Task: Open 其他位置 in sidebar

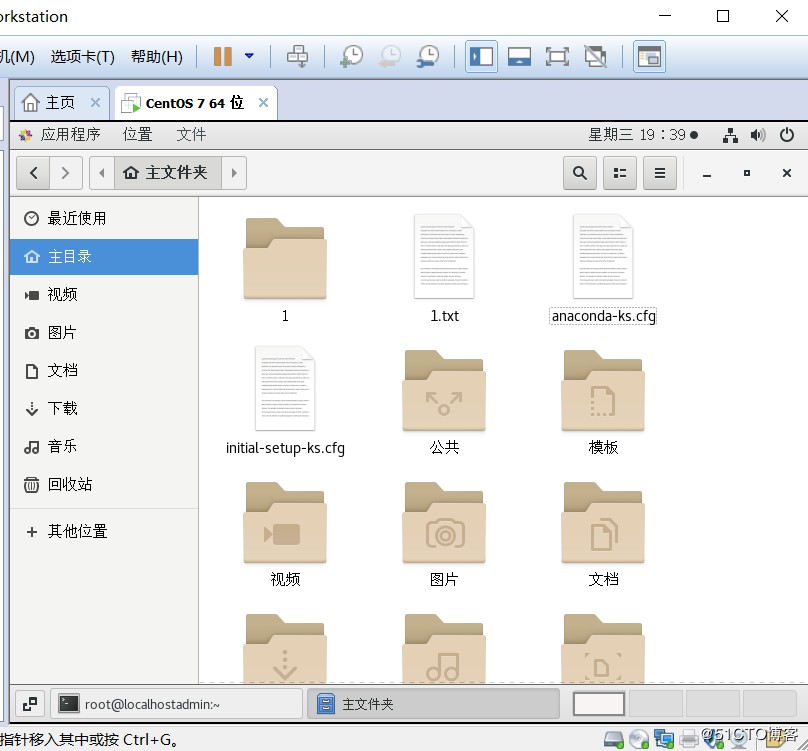Action: [77, 531]
